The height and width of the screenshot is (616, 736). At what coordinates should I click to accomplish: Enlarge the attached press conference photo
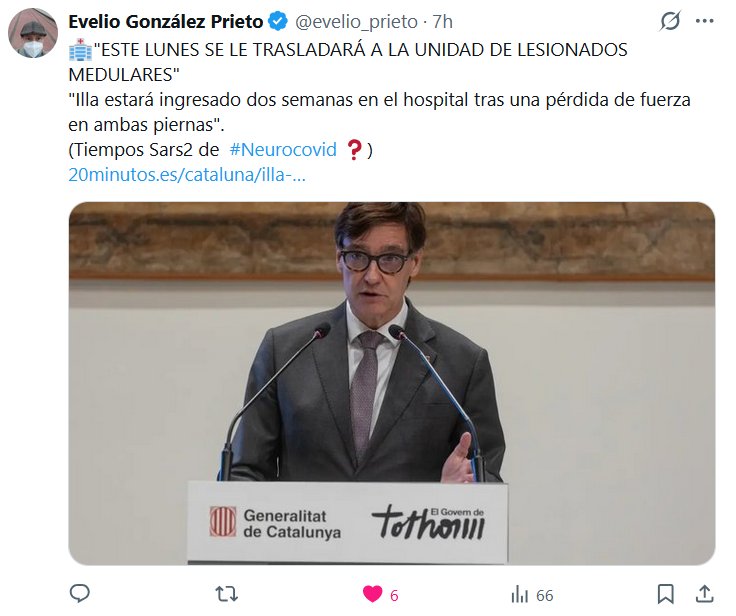point(392,384)
